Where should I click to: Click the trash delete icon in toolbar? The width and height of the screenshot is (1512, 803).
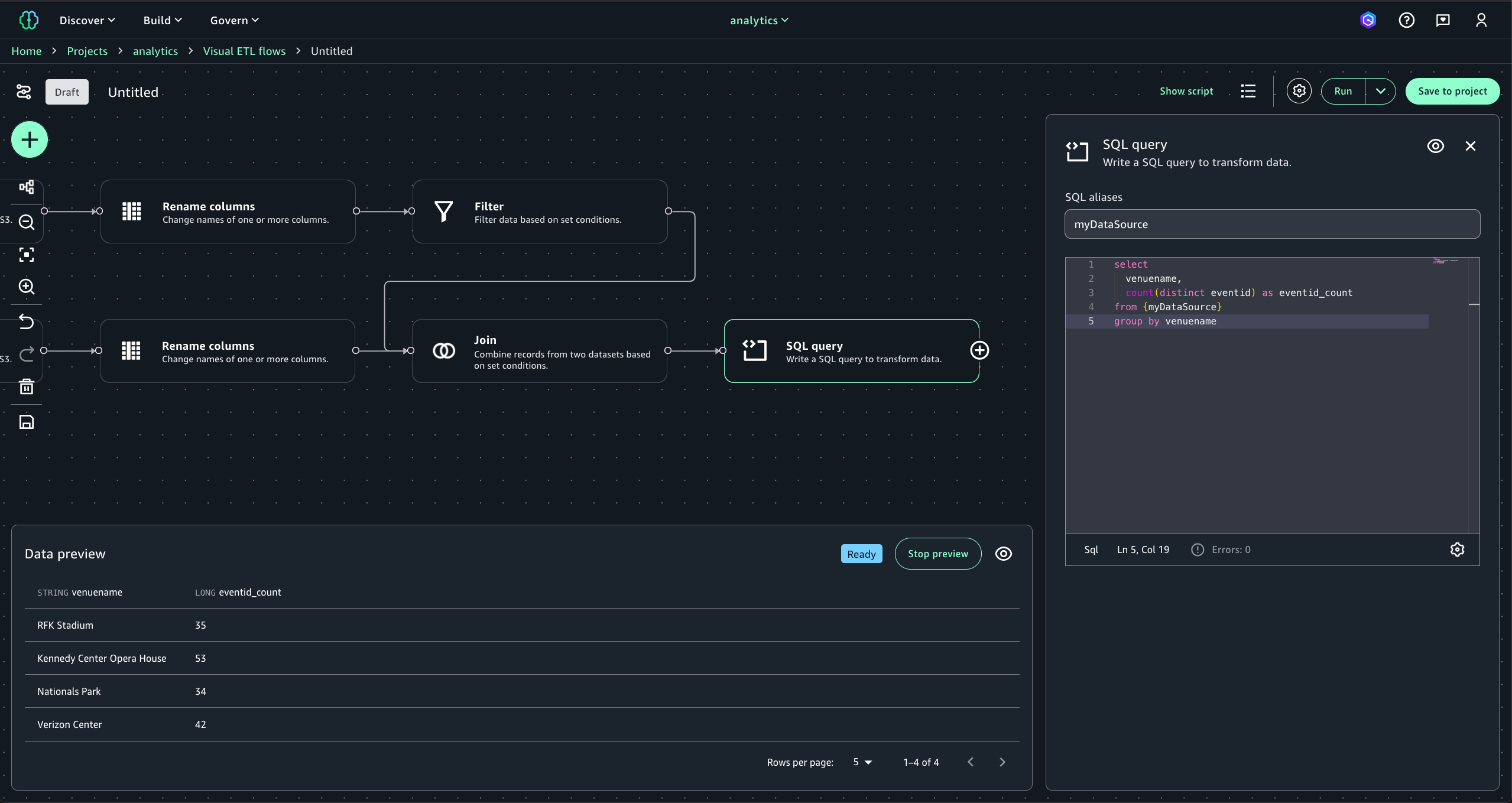pos(27,387)
